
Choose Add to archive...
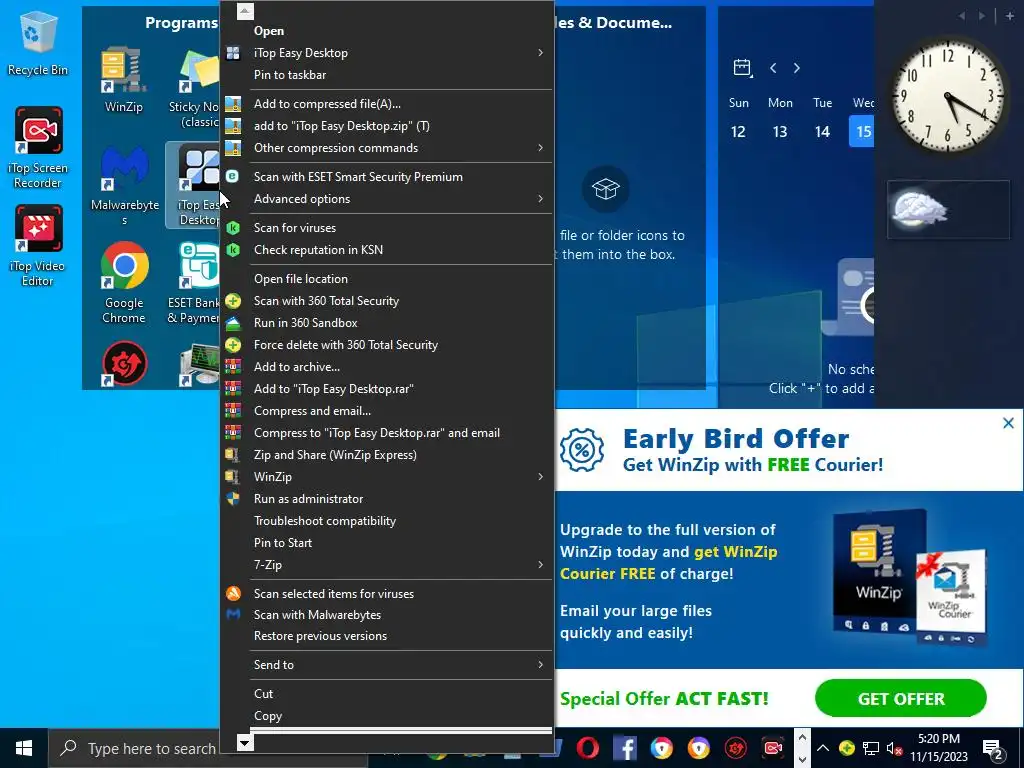tap(387, 367)
